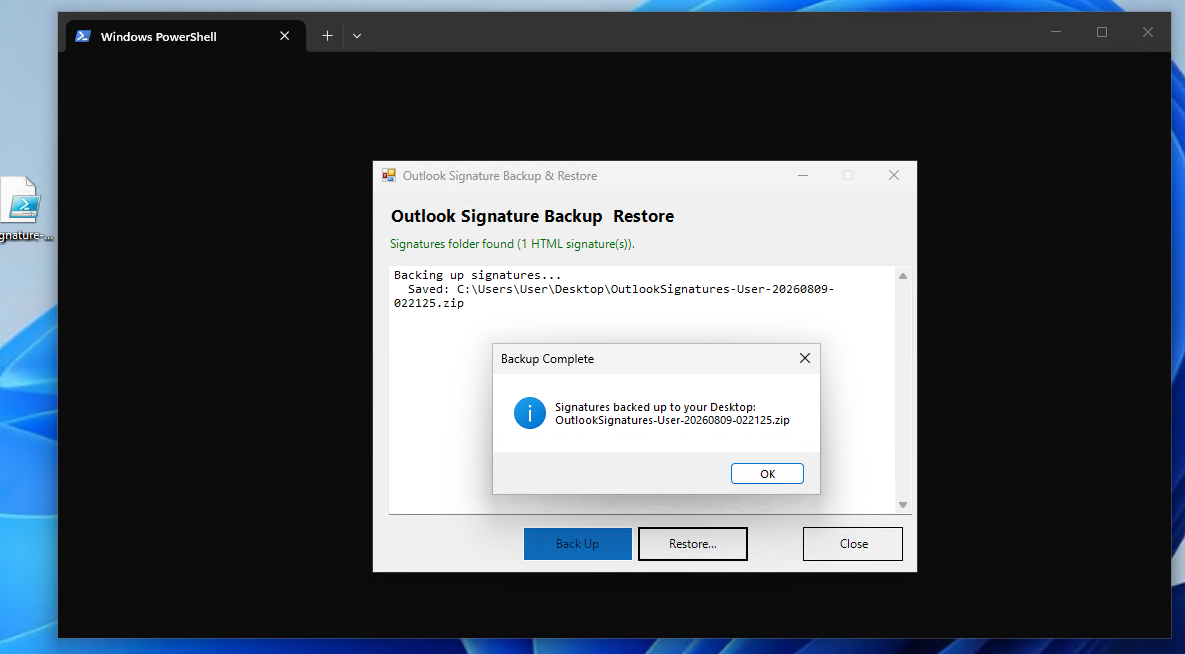Viewport: 1185px width, 654px height.
Task: Click the blue information icon in dialog
Action: pyautogui.click(x=530, y=414)
